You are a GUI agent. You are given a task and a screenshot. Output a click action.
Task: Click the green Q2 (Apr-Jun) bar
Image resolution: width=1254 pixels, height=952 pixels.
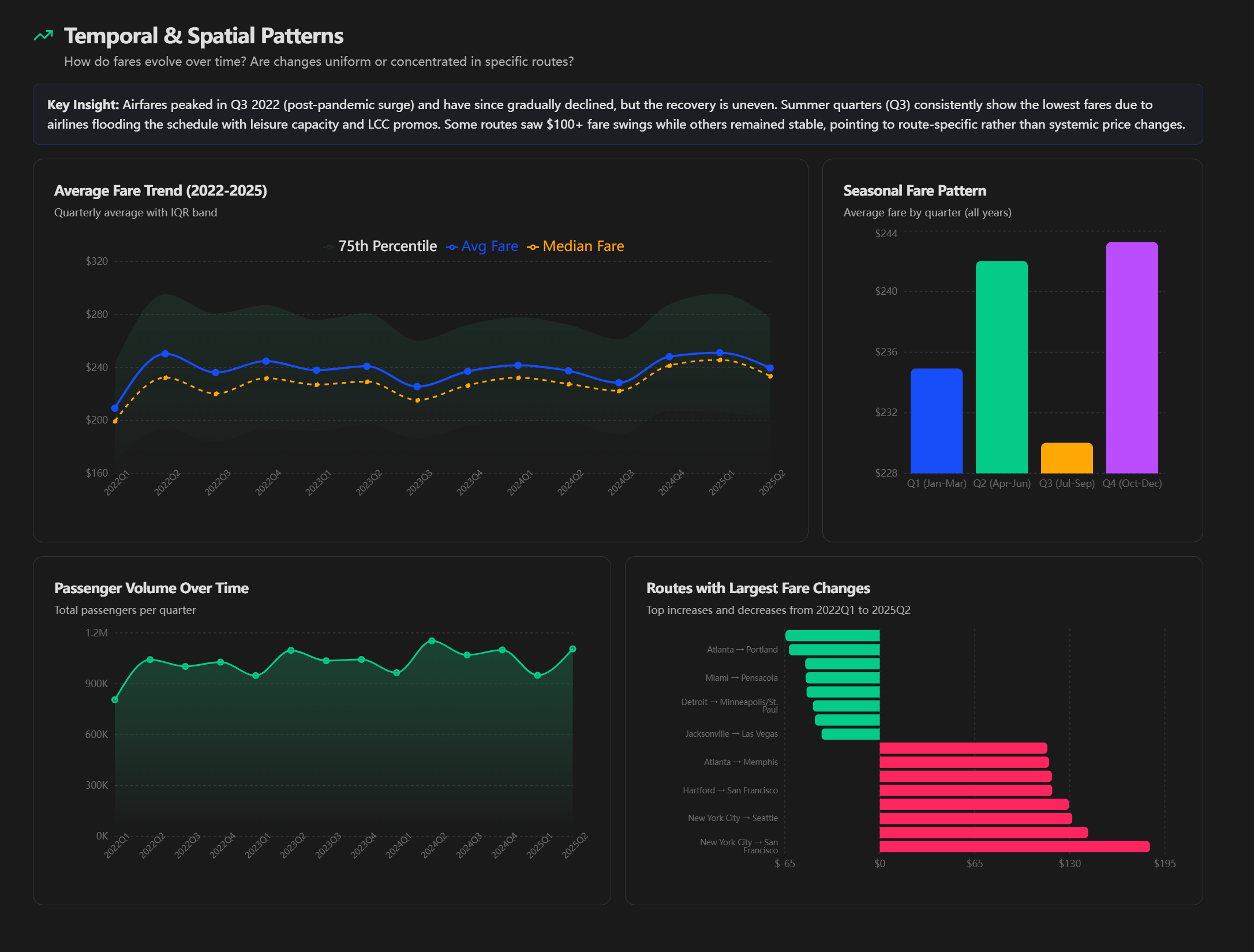(x=1001, y=367)
